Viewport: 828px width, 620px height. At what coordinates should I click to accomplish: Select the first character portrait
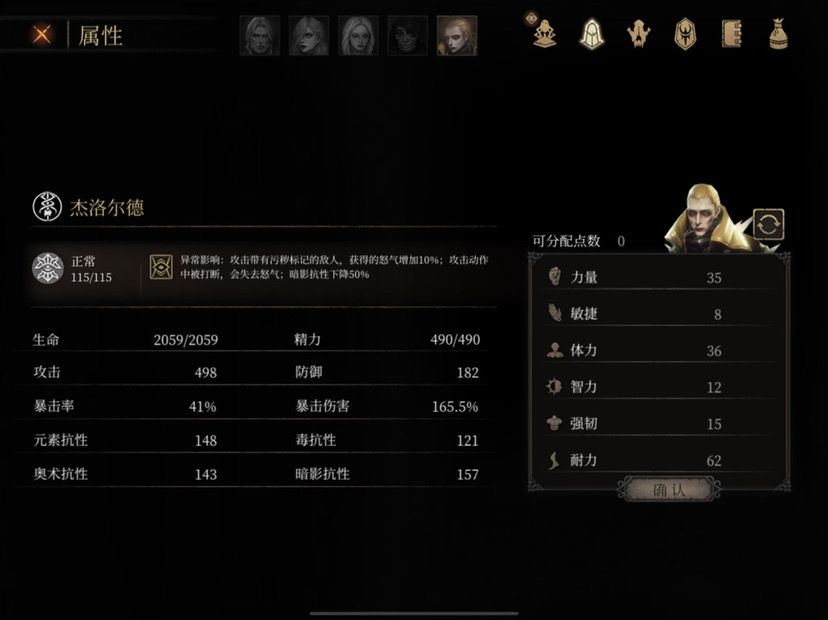click(x=259, y=35)
